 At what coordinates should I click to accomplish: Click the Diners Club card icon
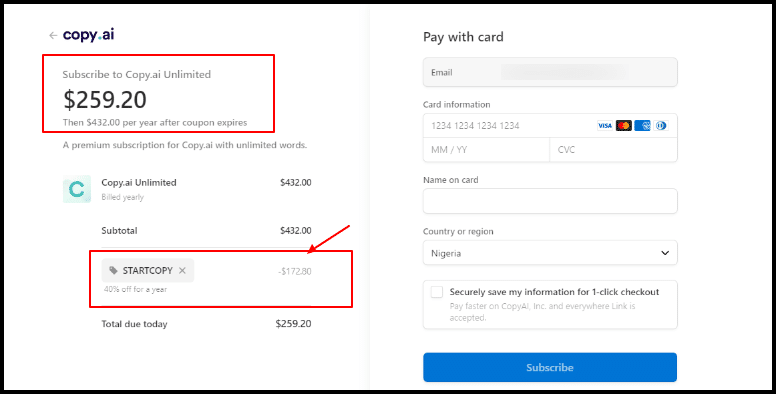(x=660, y=126)
